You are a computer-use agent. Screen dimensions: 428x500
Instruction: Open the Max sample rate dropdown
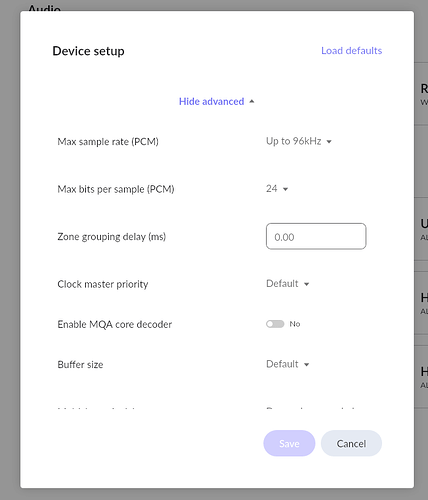(x=299, y=141)
